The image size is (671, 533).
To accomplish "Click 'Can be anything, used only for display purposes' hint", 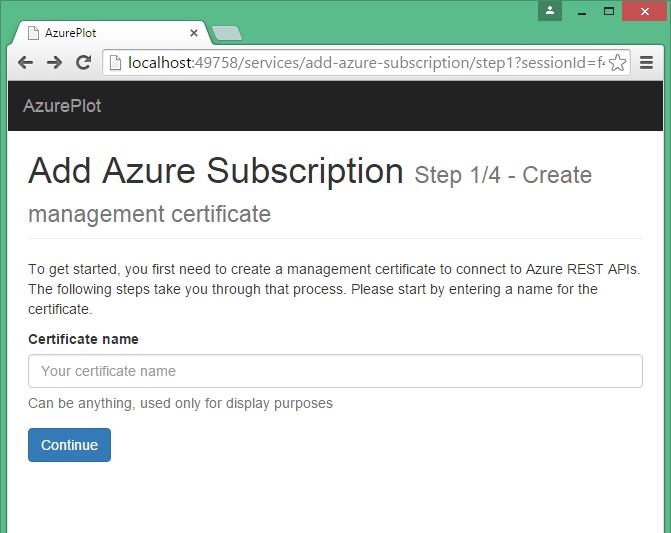I will [180, 403].
